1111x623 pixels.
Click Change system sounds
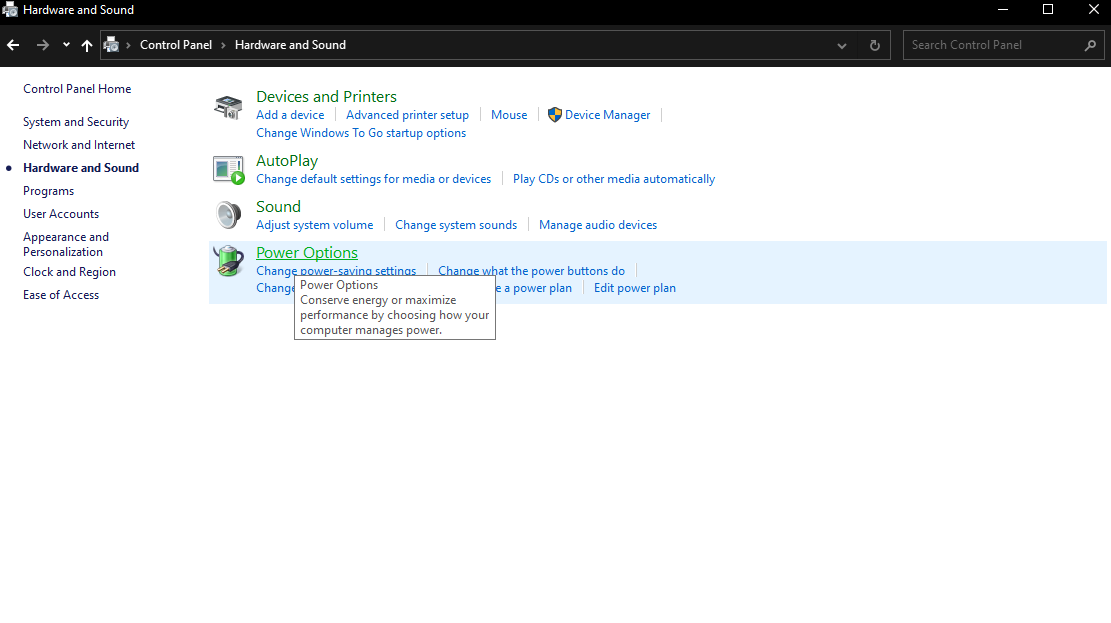[456, 225]
